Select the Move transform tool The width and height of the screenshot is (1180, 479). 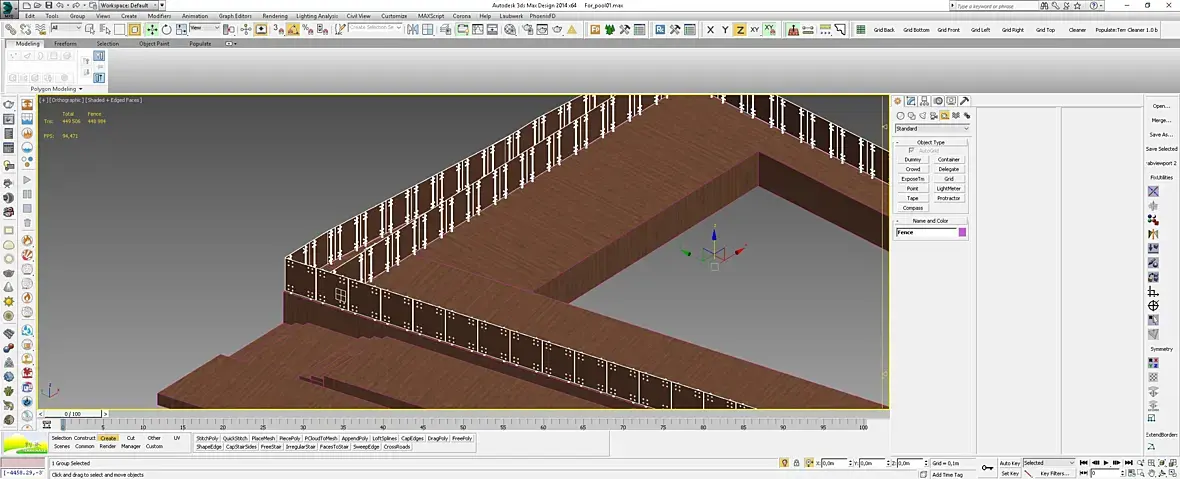click(x=152, y=30)
